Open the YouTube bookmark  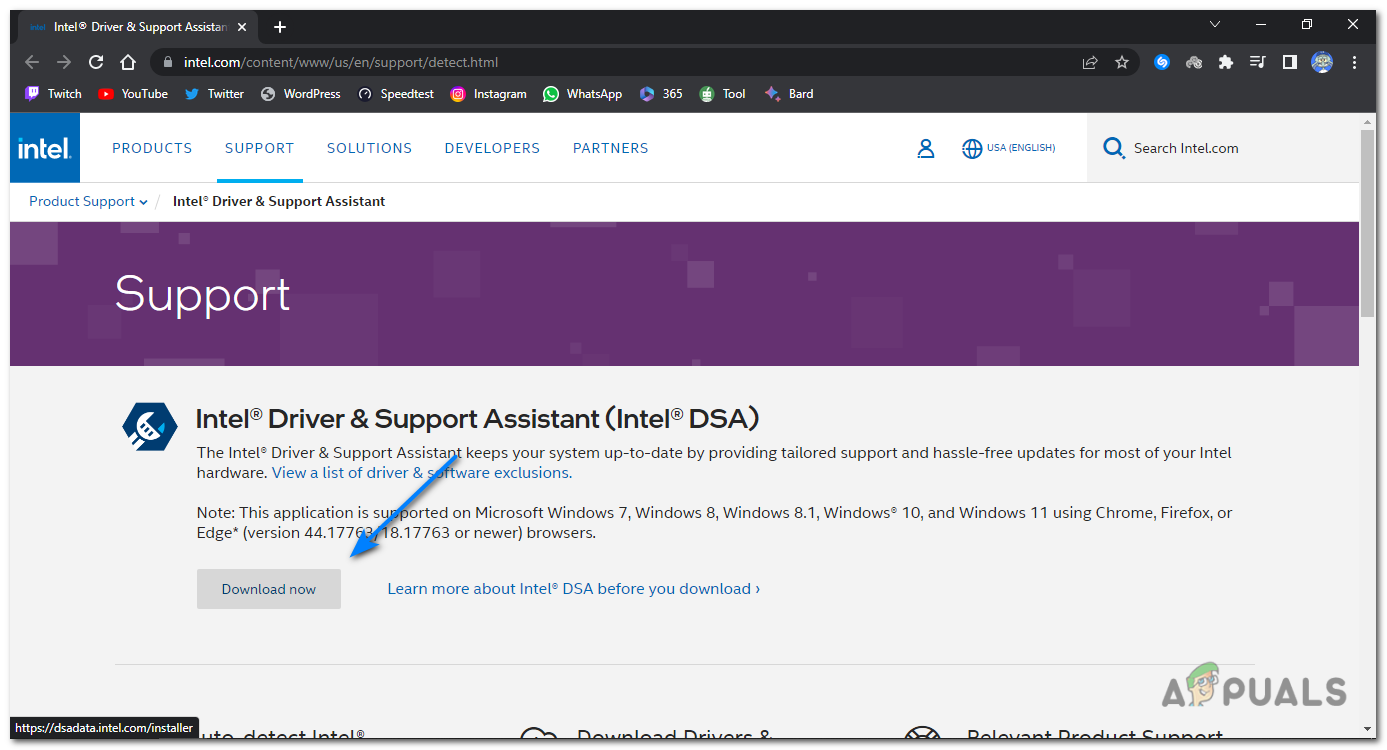point(133,94)
